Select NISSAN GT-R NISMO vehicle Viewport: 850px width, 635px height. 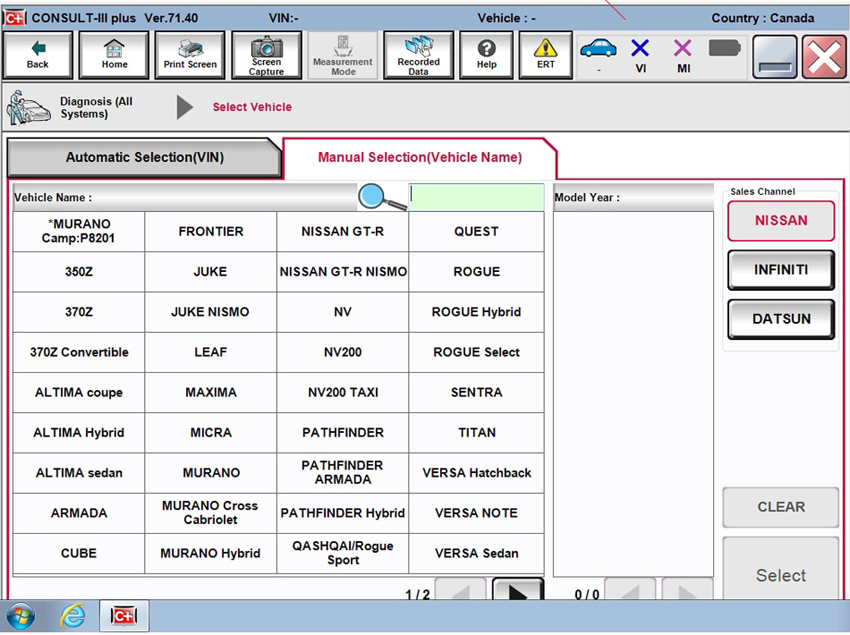(x=343, y=272)
